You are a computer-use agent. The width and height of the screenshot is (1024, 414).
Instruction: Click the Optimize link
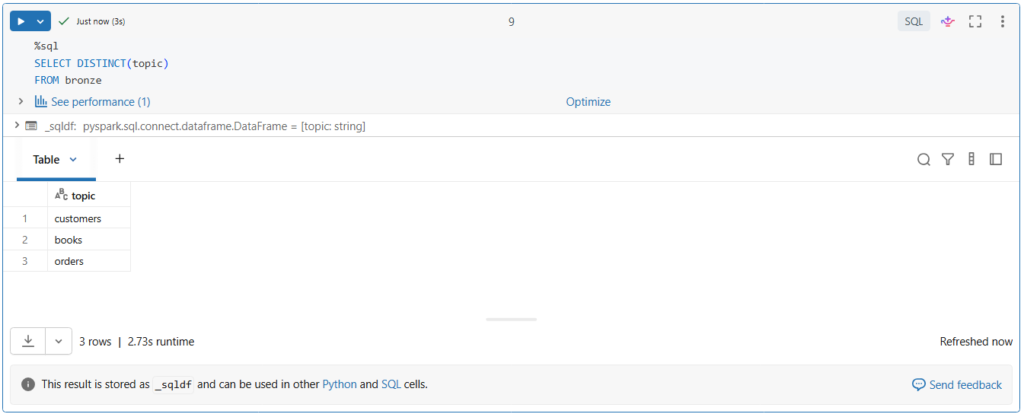pos(588,102)
